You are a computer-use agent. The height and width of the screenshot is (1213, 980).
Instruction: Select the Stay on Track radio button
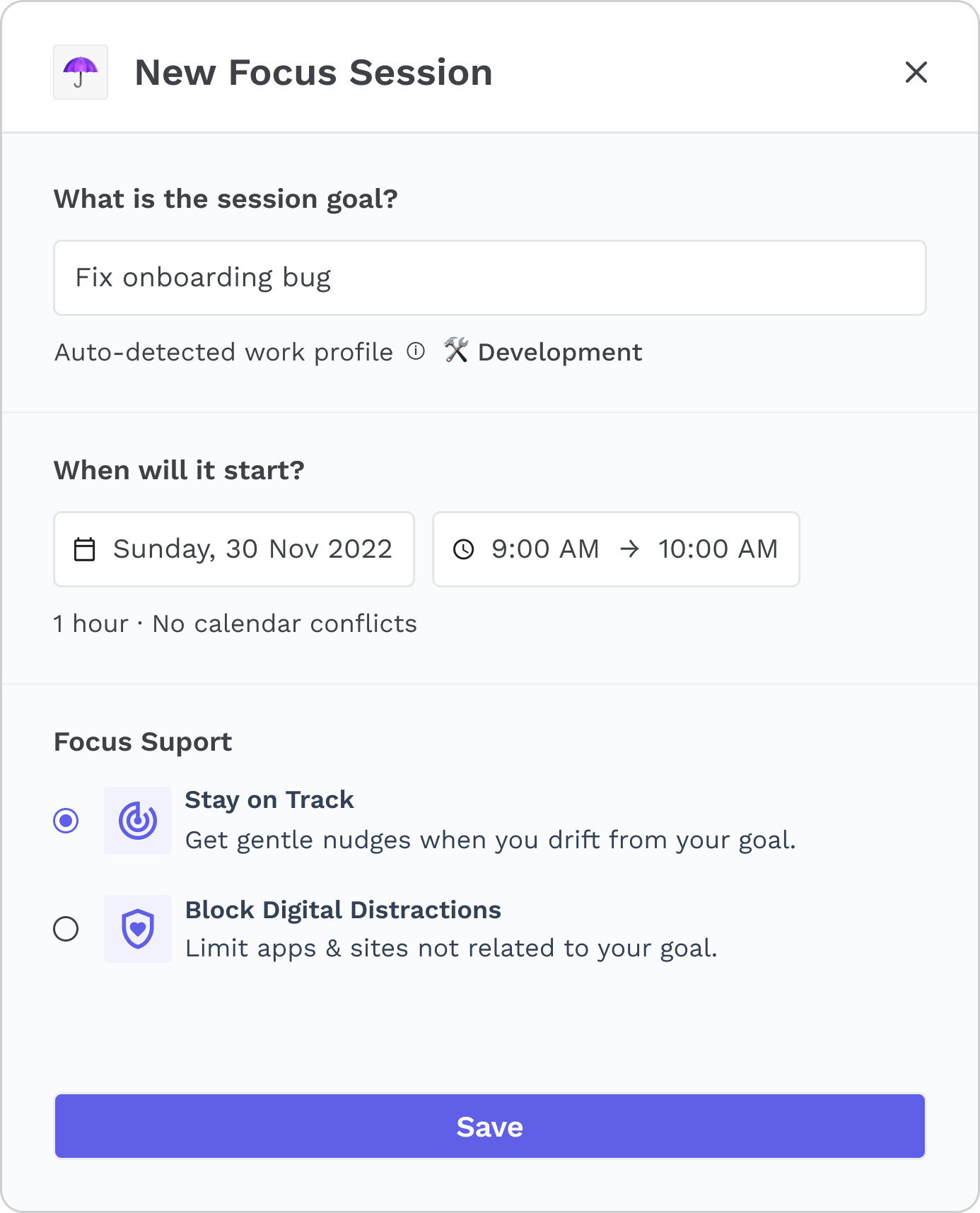tap(66, 821)
